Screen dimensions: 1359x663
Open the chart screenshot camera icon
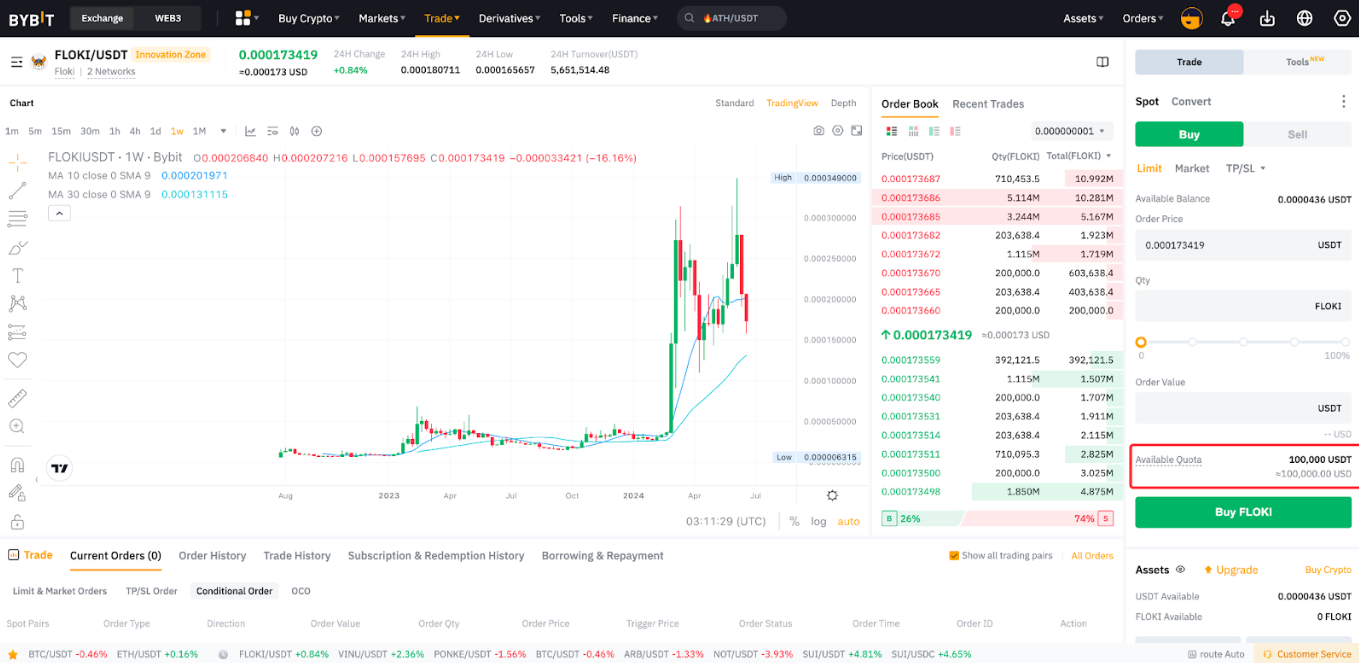click(x=819, y=130)
